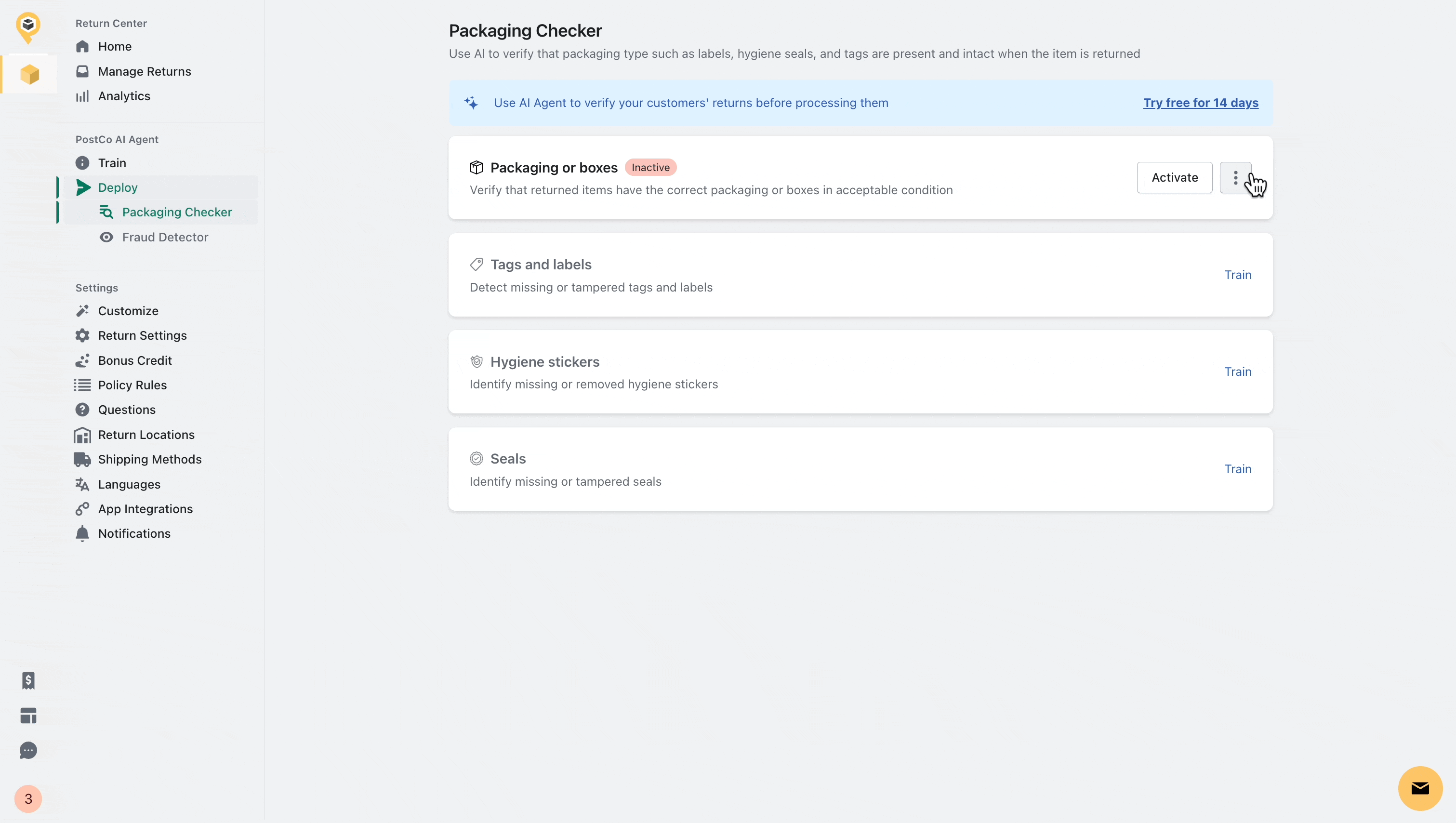Viewport: 1456px width, 823px height.
Task: Click the avatar badge labeled 3
Action: pyautogui.click(x=28, y=799)
